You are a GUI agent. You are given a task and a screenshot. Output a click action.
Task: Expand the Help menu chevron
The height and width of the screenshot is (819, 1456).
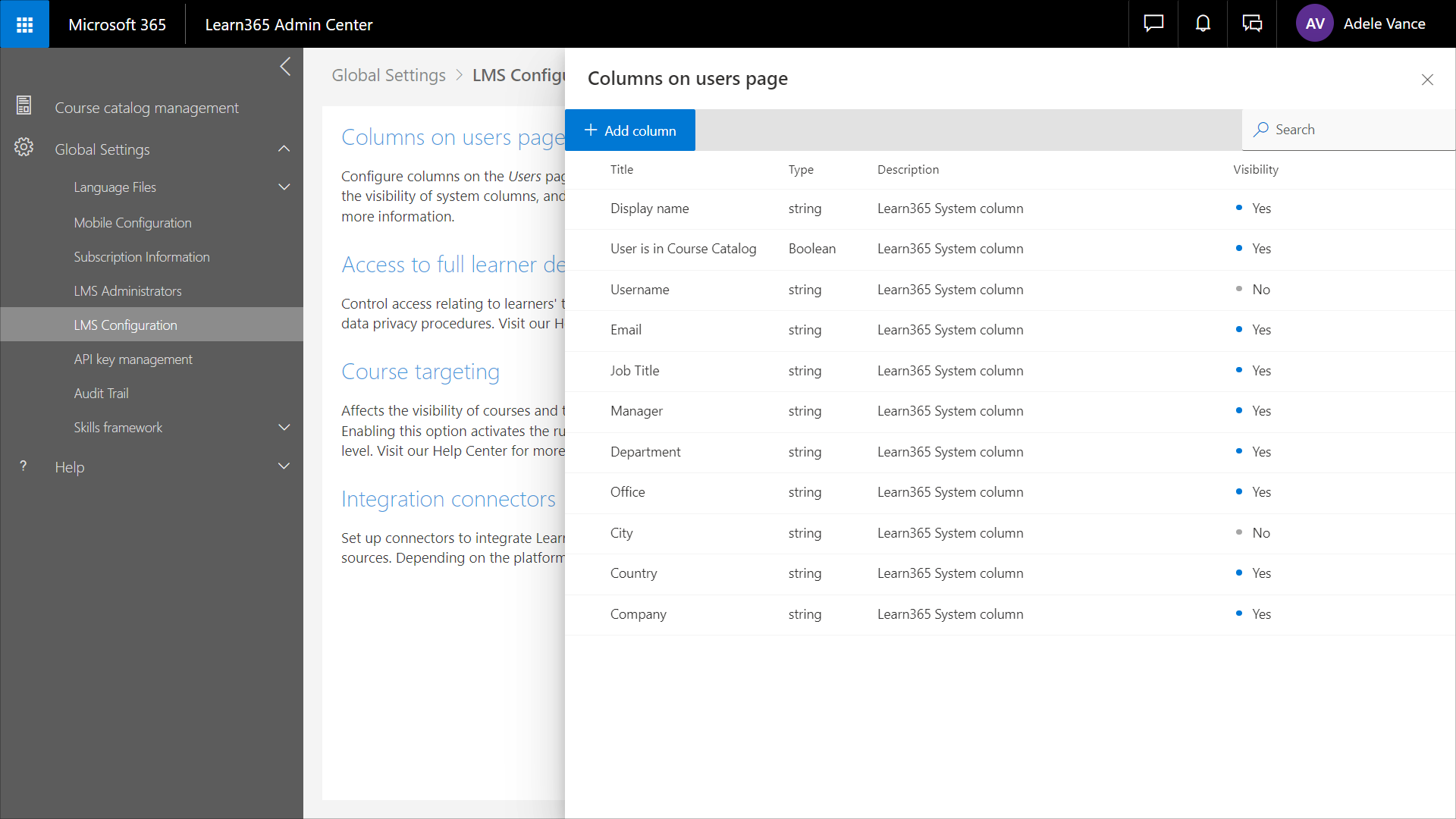284,466
